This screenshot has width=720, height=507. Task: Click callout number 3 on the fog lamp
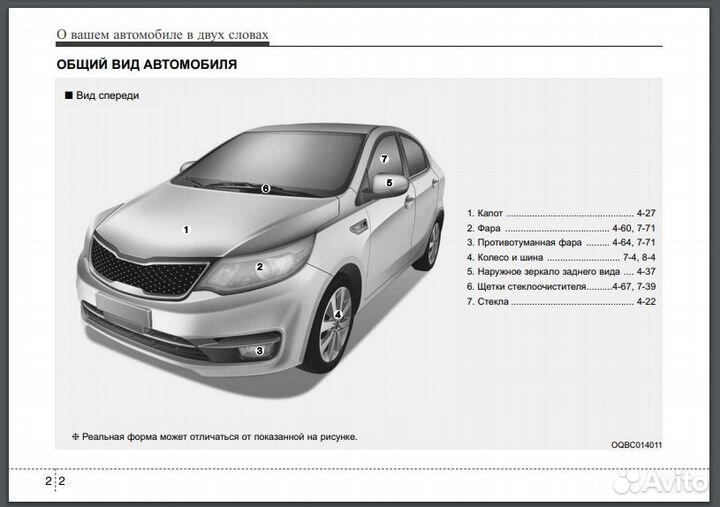259,350
